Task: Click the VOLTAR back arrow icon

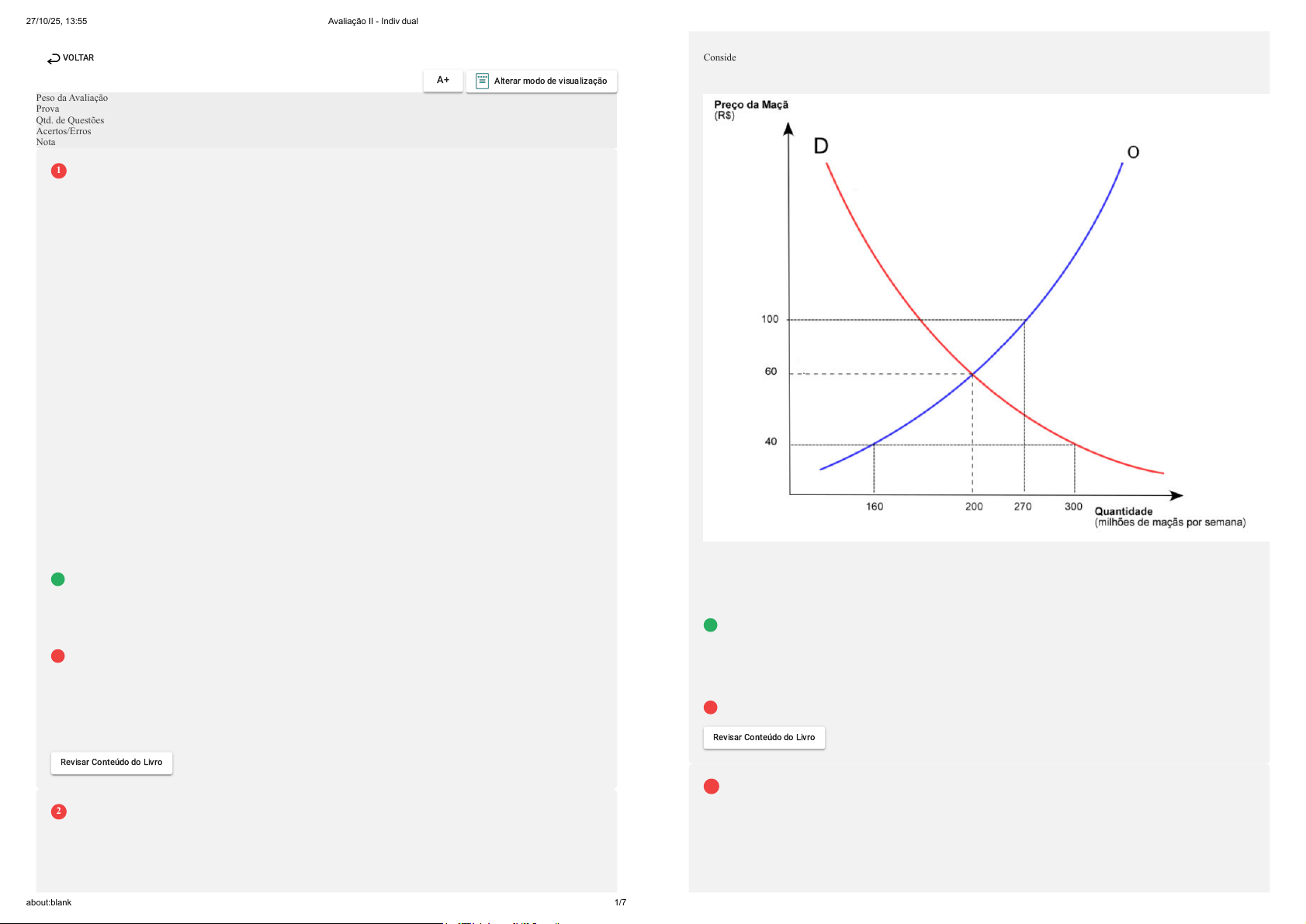Action: coord(54,59)
